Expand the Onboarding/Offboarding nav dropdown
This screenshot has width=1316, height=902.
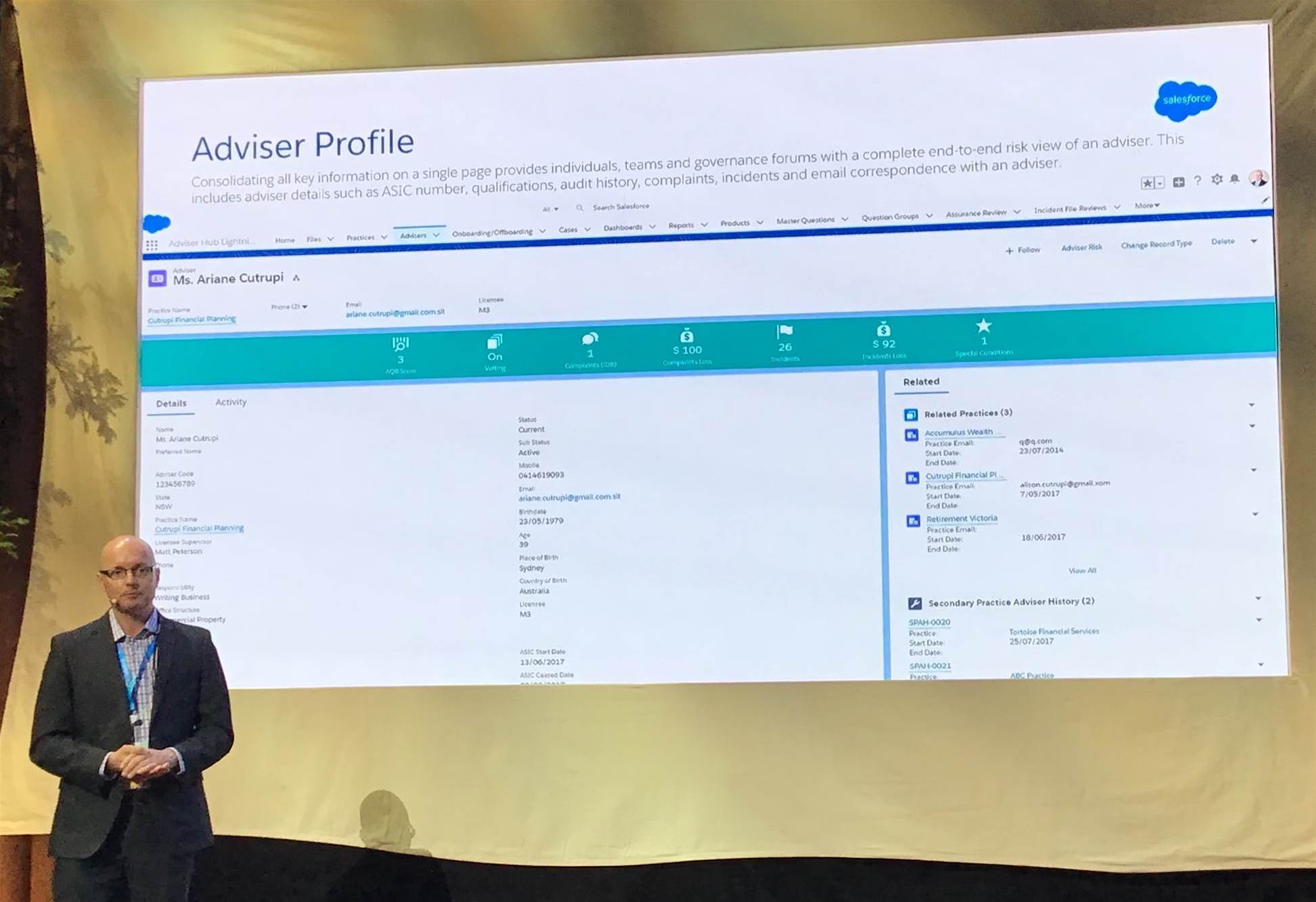pos(542,231)
